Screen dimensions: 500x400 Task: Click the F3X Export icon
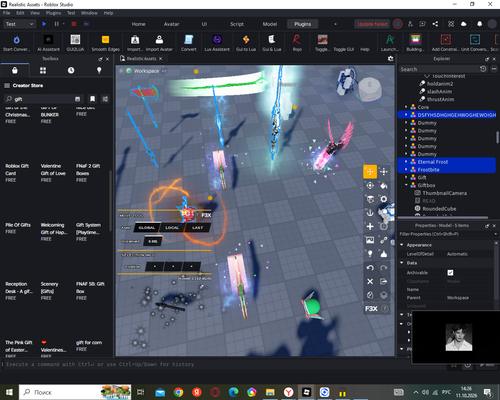coord(384,281)
